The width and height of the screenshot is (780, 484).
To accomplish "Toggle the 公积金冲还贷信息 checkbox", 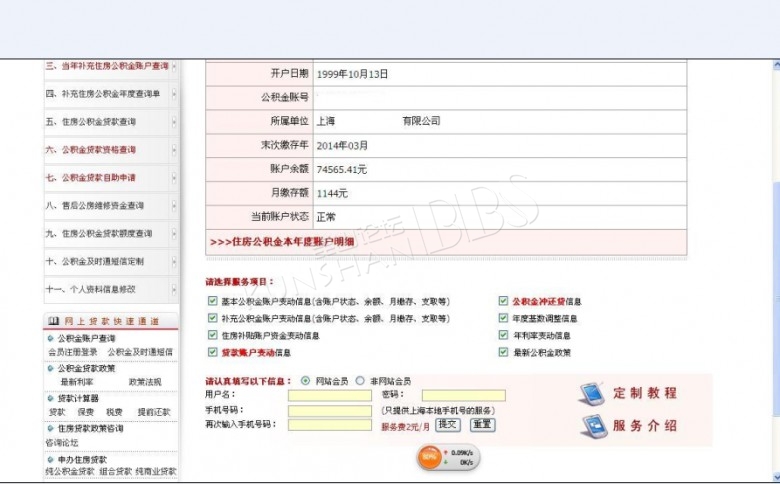I will click(503, 301).
